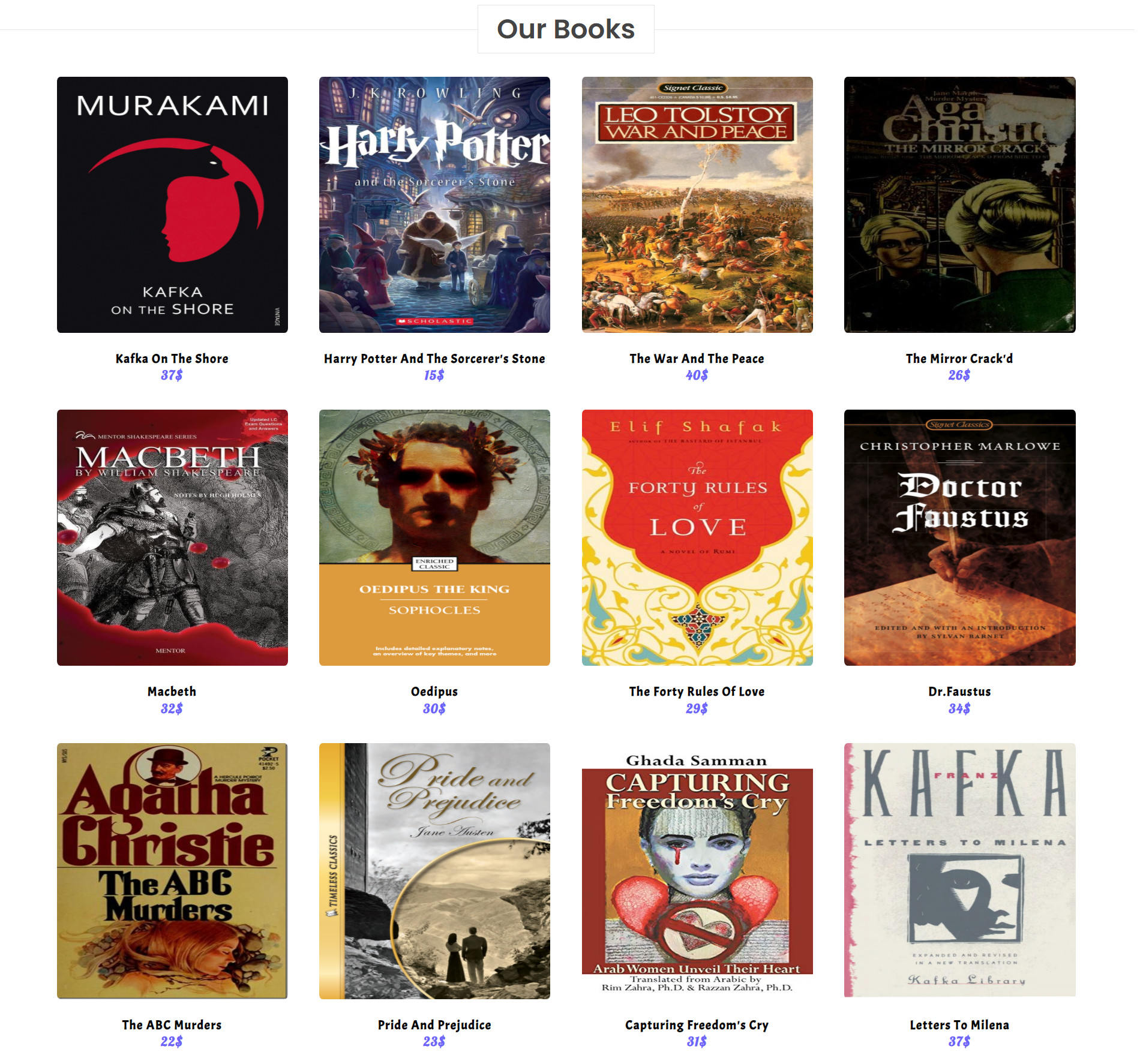Select the 'The Forty Rules Of Love' title
This screenshot has width=1143, height=1064.
point(697,692)
